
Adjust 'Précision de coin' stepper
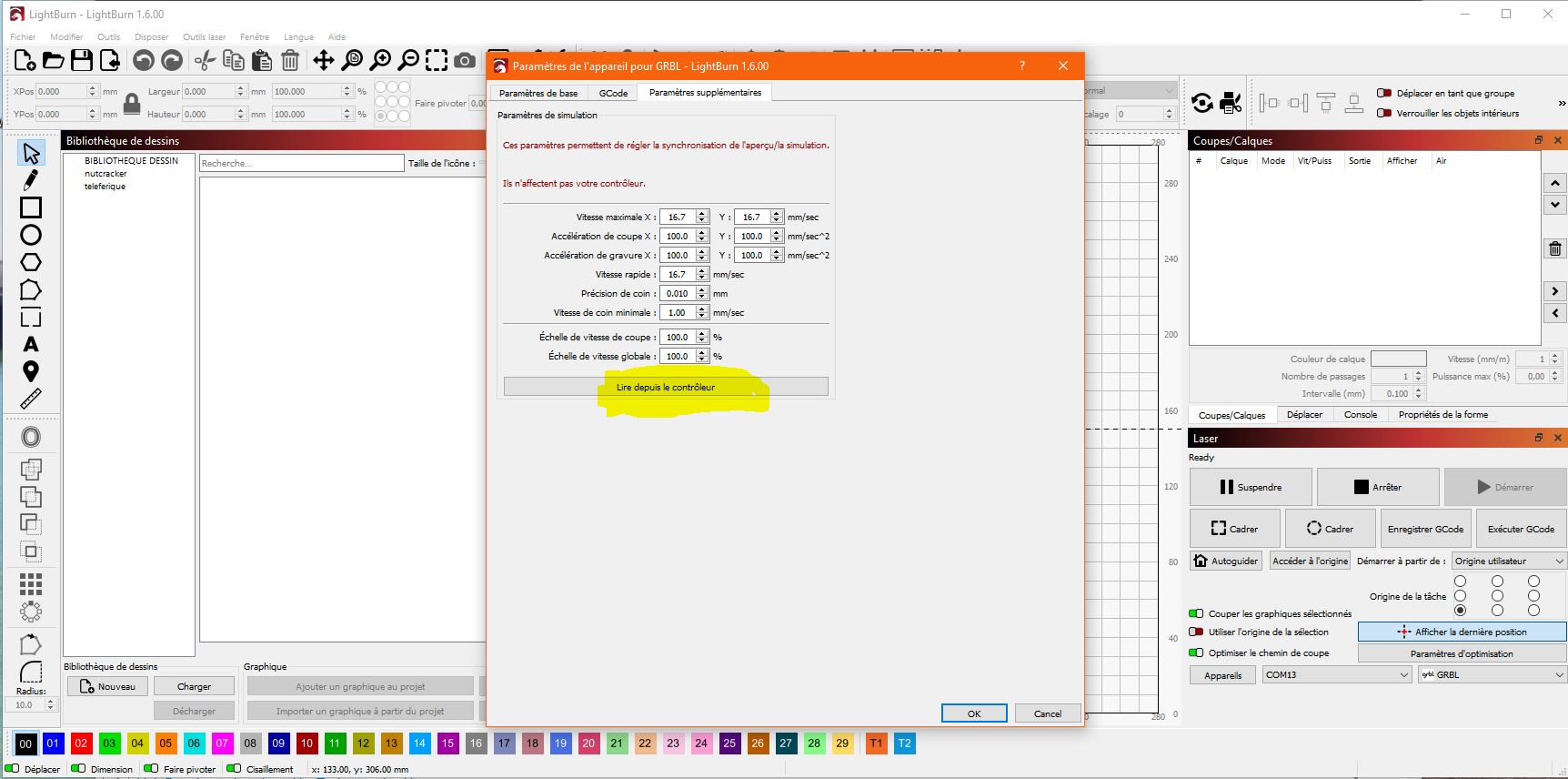coord(702,293)
